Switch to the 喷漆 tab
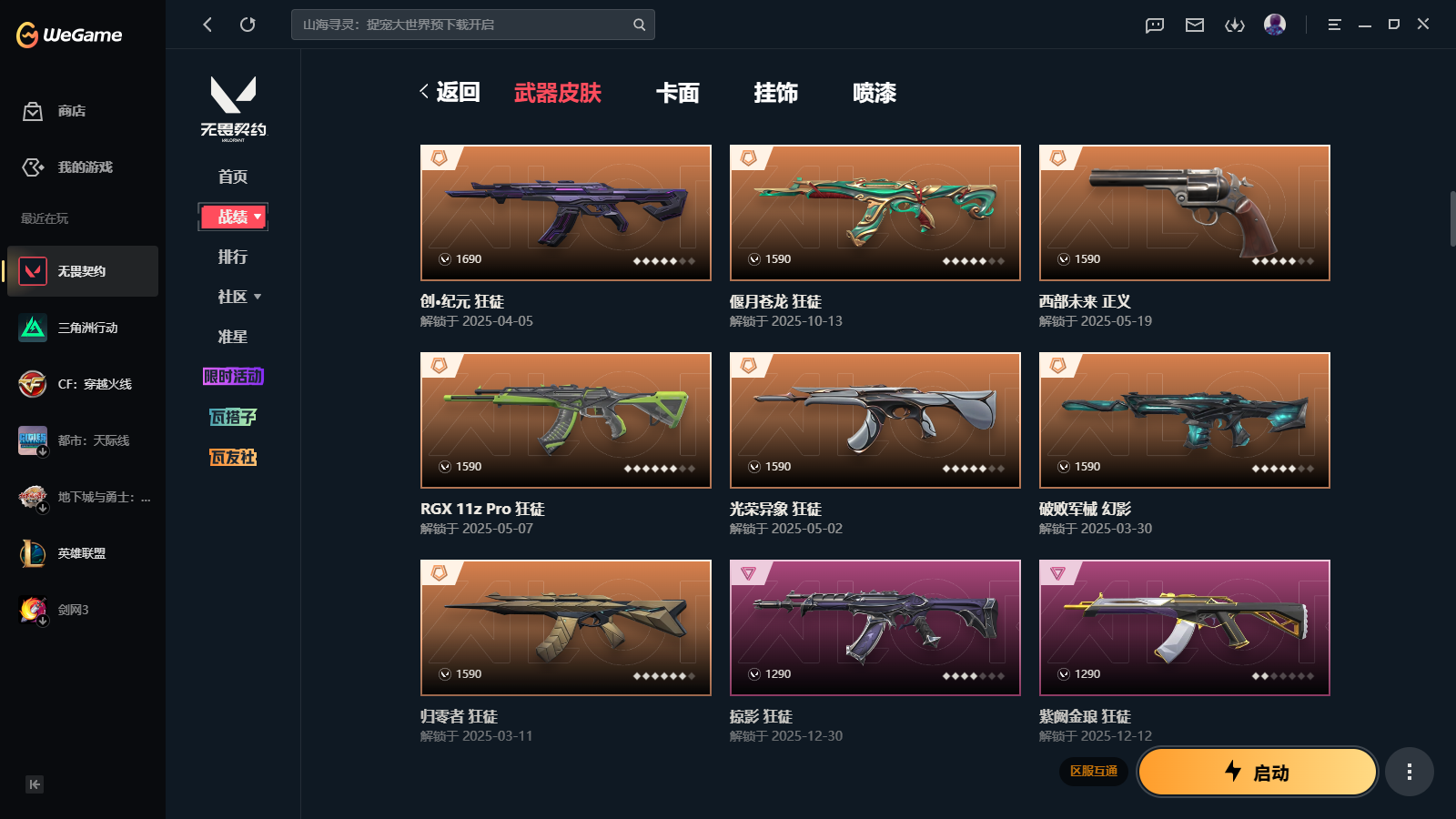The height and width of the screenshot is (819, 1456). point(875,93)
